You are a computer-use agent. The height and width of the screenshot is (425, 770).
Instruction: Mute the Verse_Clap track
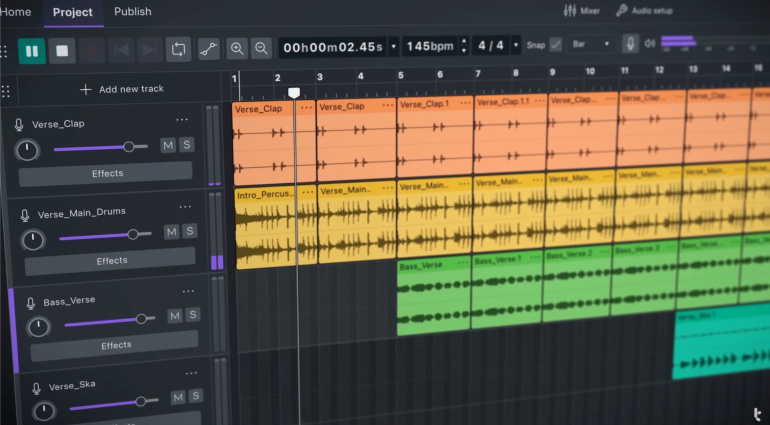168,145
